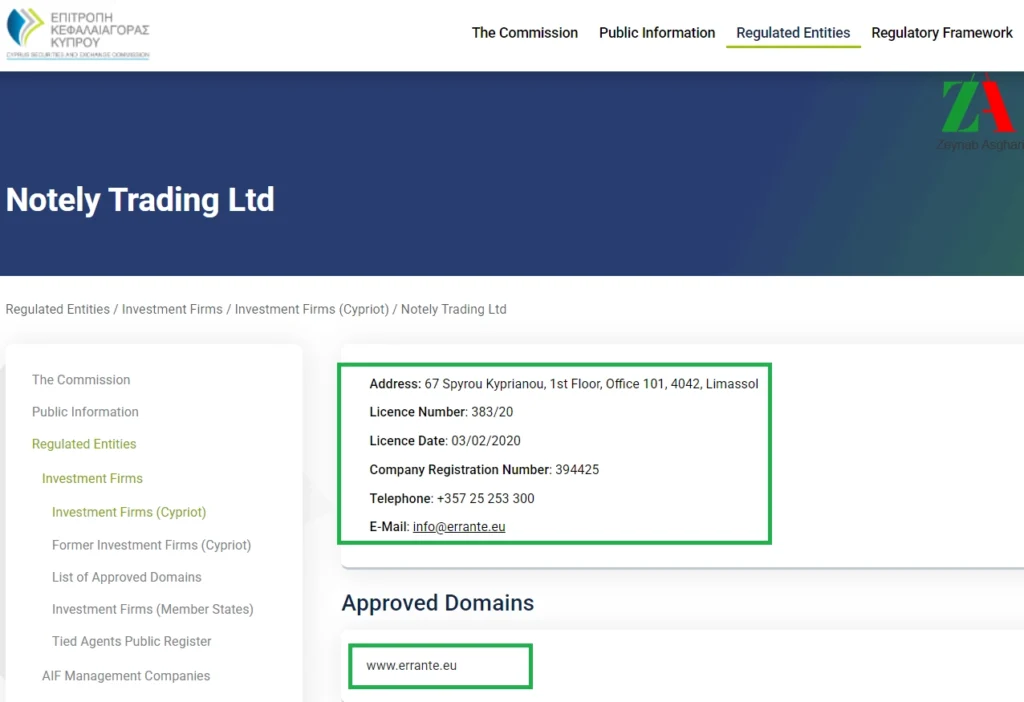Screen dimensions: 1024x702
Task: Click Investment Firms (Cypriot) in the breadcrumb
Action: [311, 309]
